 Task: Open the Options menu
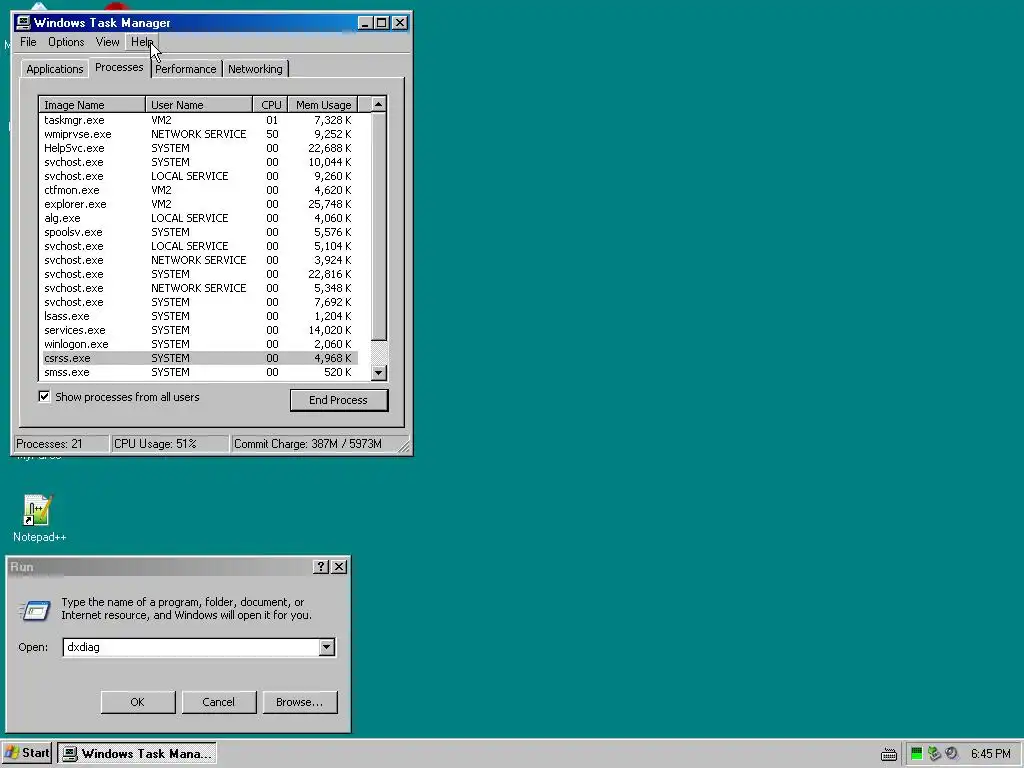click(x=66, y=42)
